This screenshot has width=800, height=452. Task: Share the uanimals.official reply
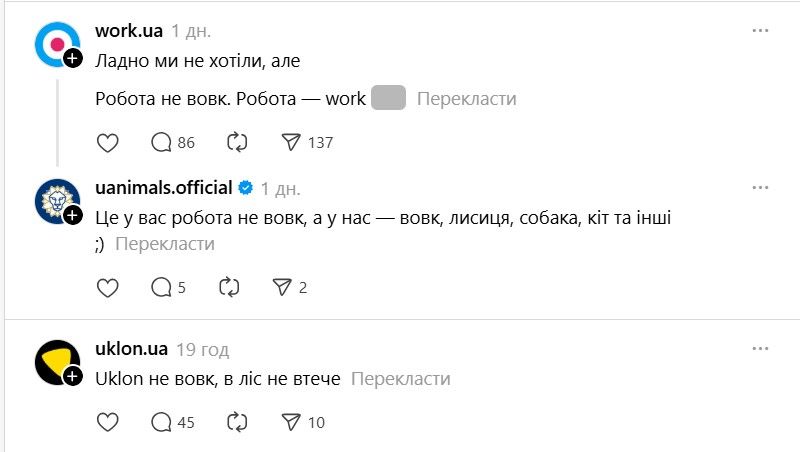click(x=282, y=288)
